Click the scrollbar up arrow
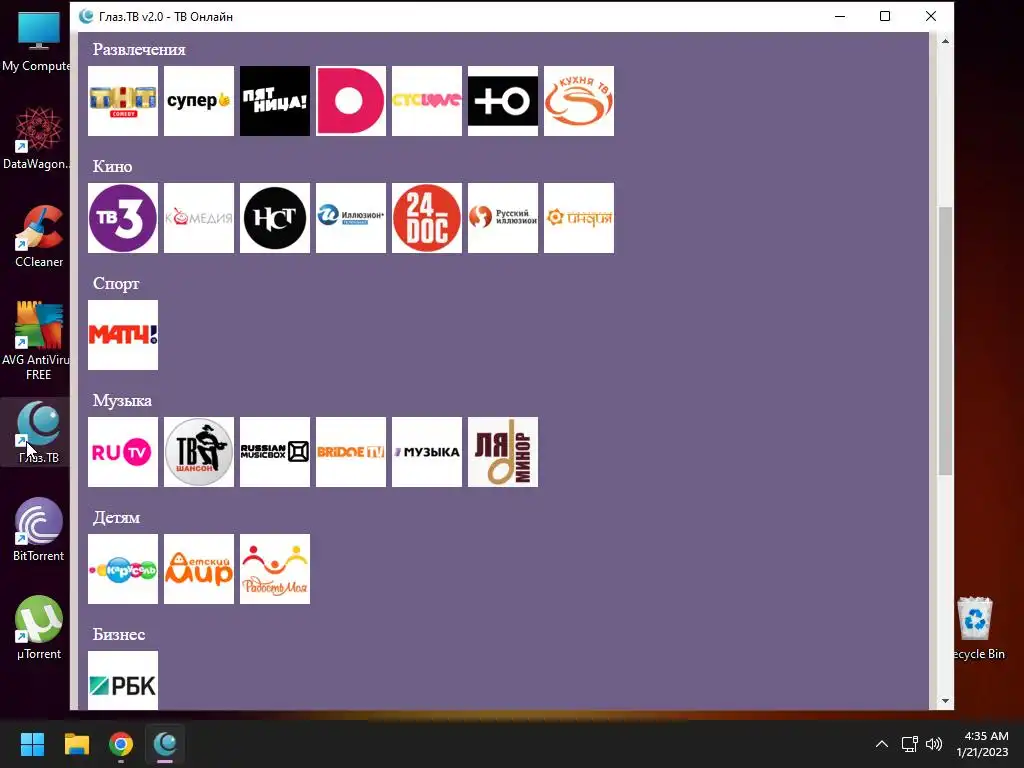The width and height of the screenshot is (1024, 768). pyautogui.click(x=945, y=41)
